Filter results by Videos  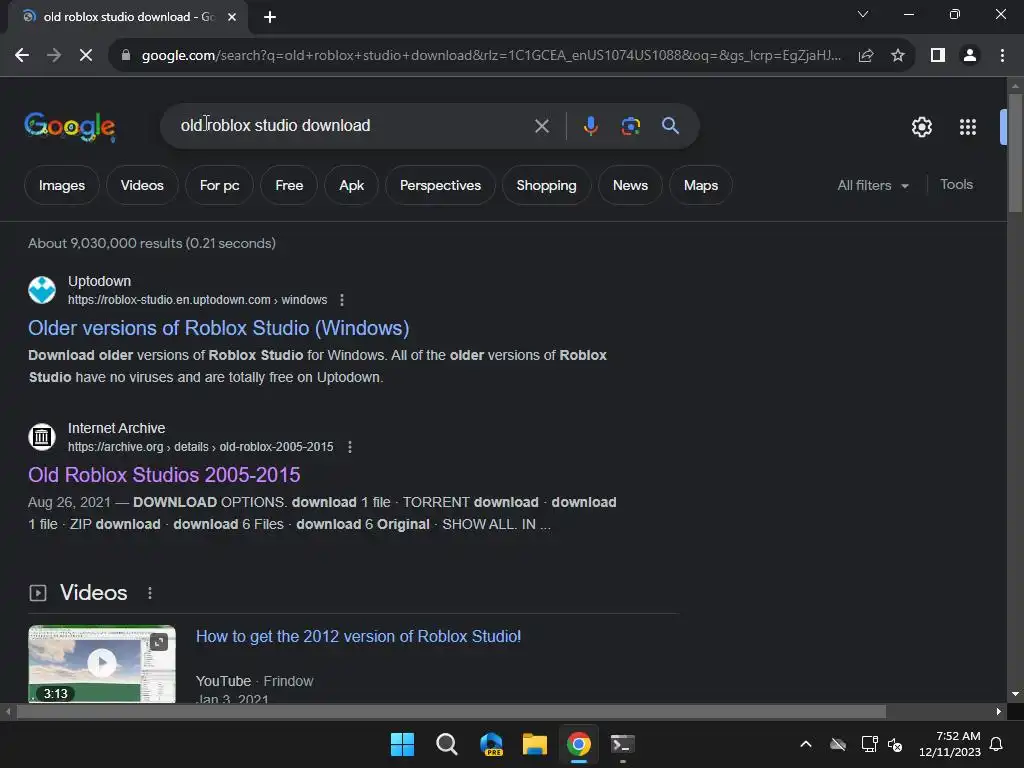[x=142, y=185]
